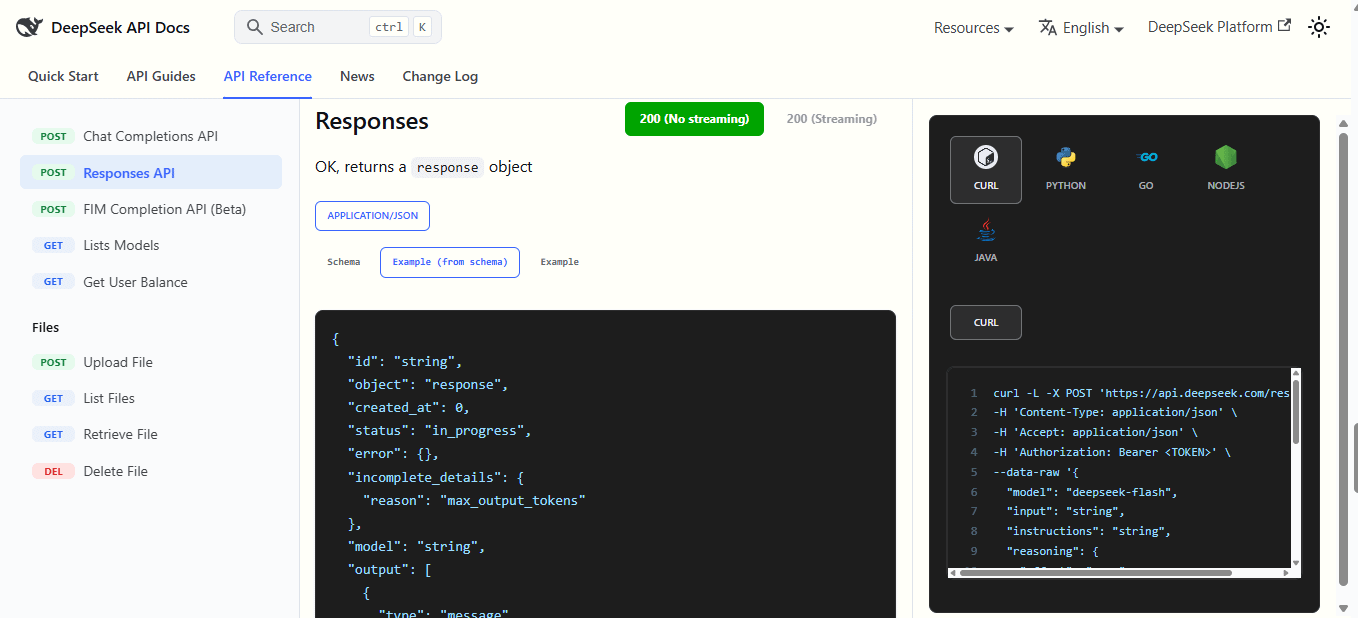Select the Go language icon
Viewport: 1358px width, 618px height.
coord(1146,157)
